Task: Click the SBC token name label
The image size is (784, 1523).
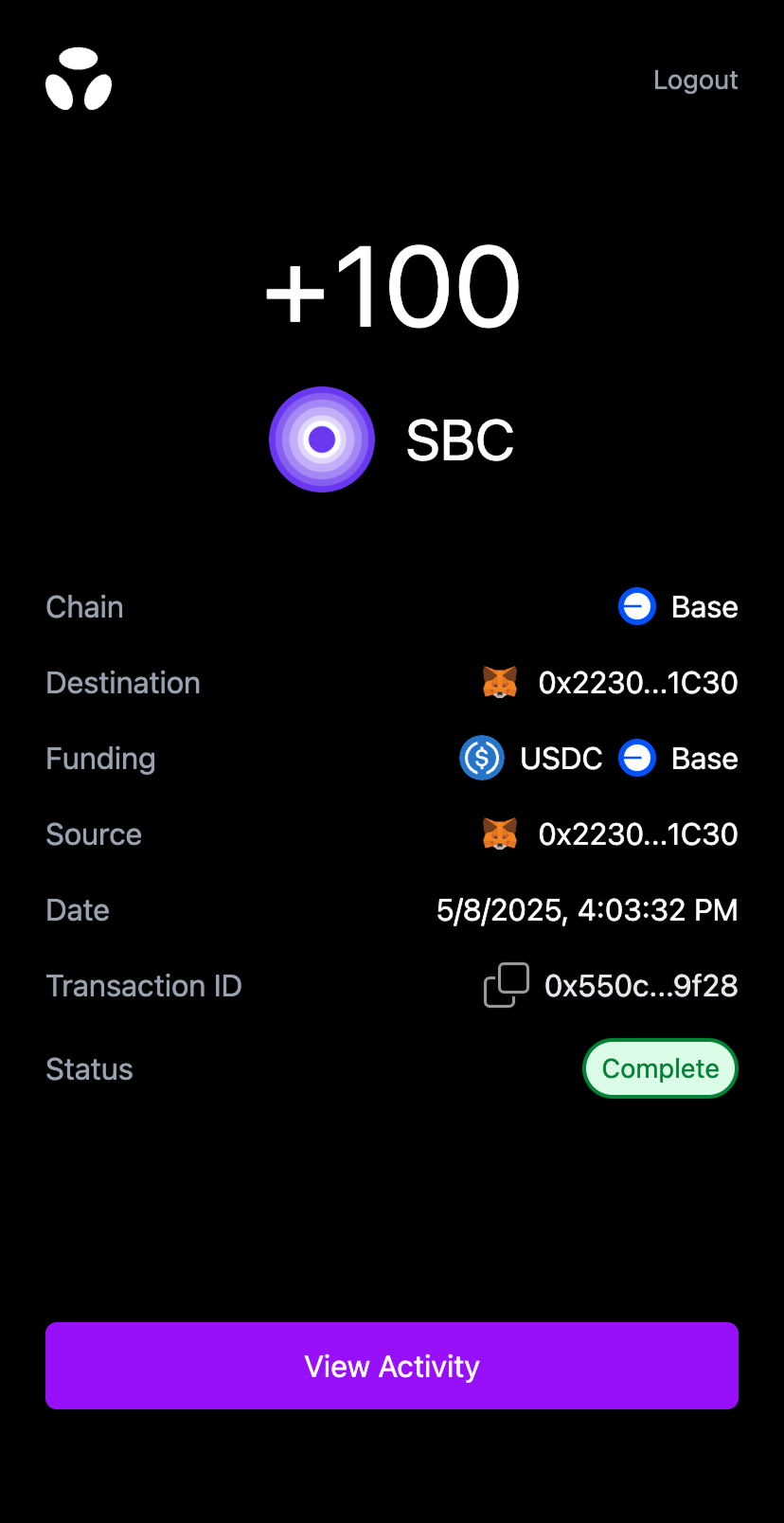Action: [460, 440]
